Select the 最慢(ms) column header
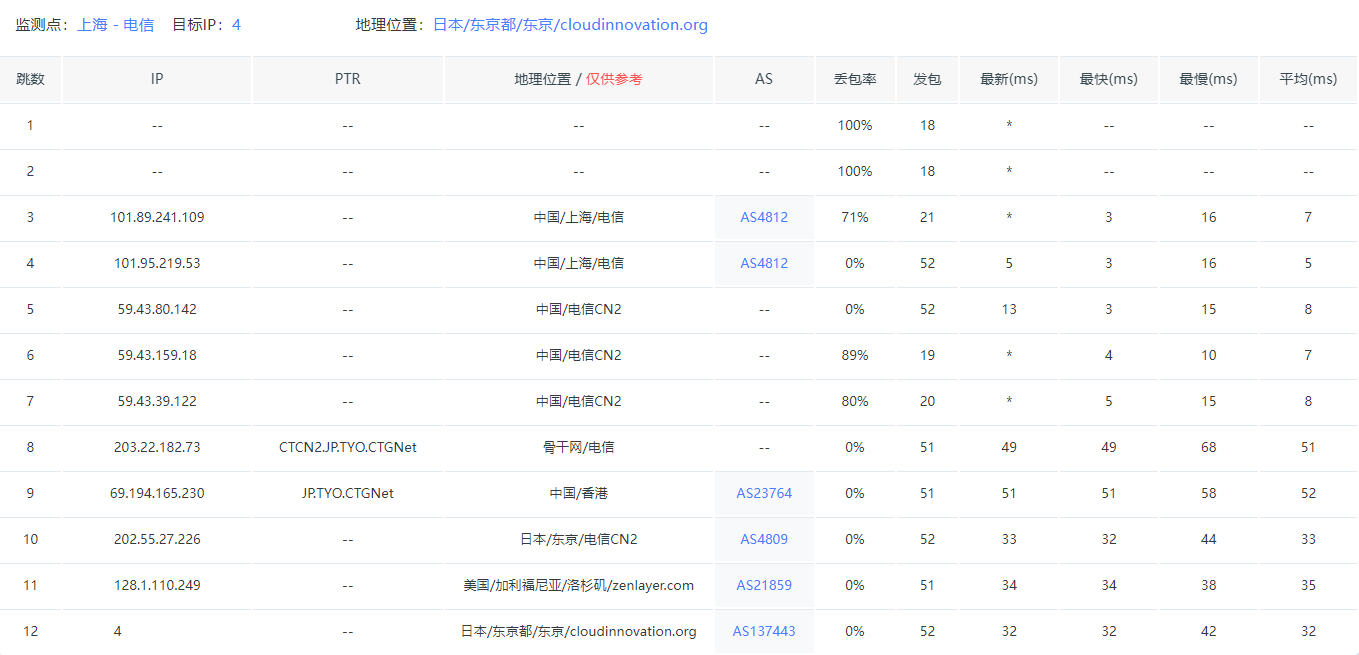 pyautogui.click(x=1208, y=79)
